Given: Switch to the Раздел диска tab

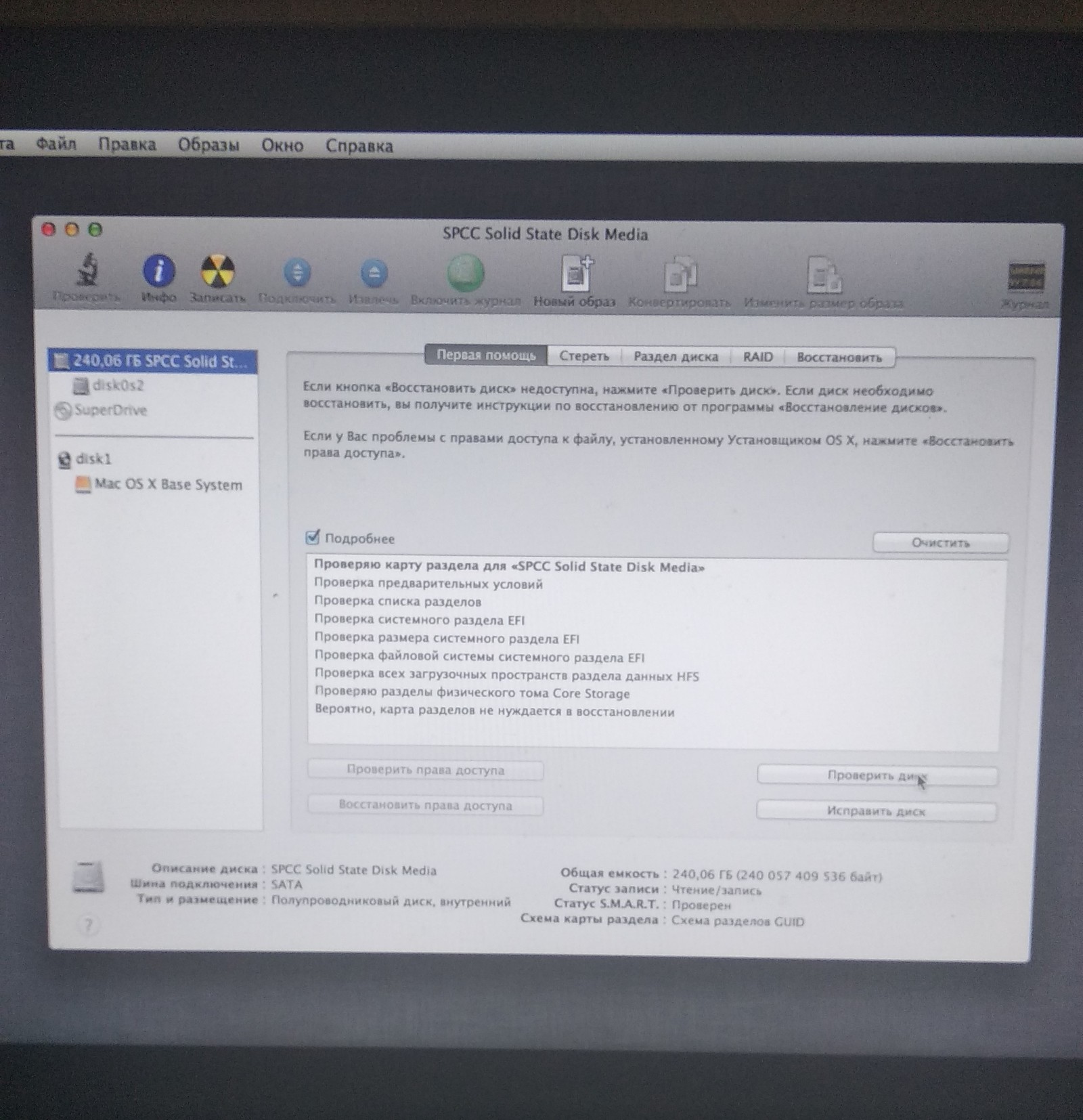Looking at the screenshot, I should pyautogui.click(x=676, y=357).
